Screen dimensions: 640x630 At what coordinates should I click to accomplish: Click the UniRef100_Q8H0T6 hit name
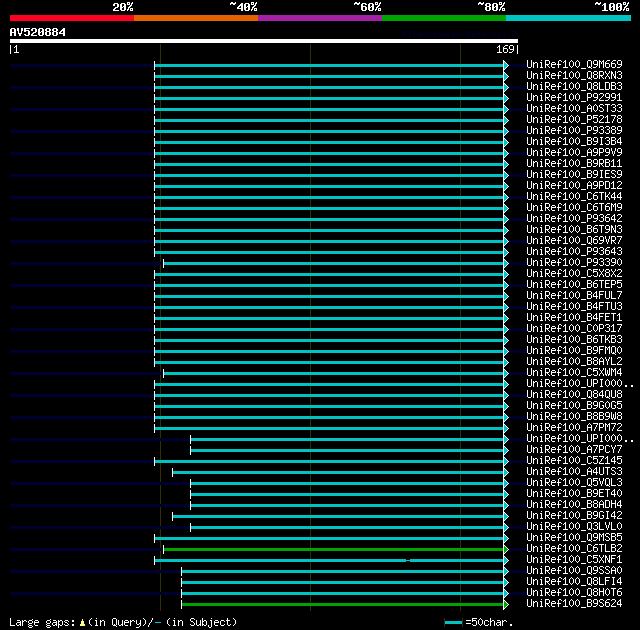[574, 593]
